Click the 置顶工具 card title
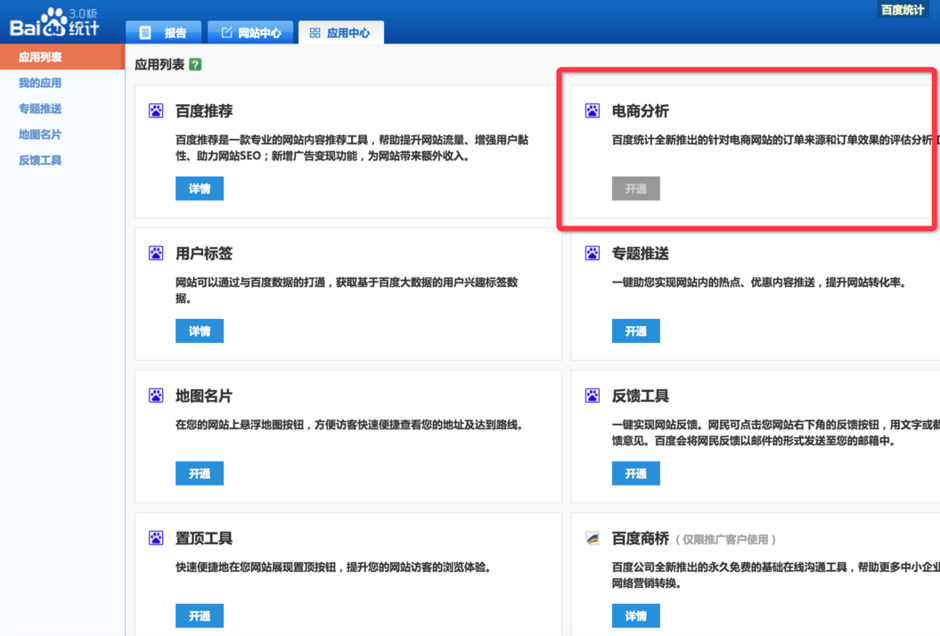 (204, 538)
